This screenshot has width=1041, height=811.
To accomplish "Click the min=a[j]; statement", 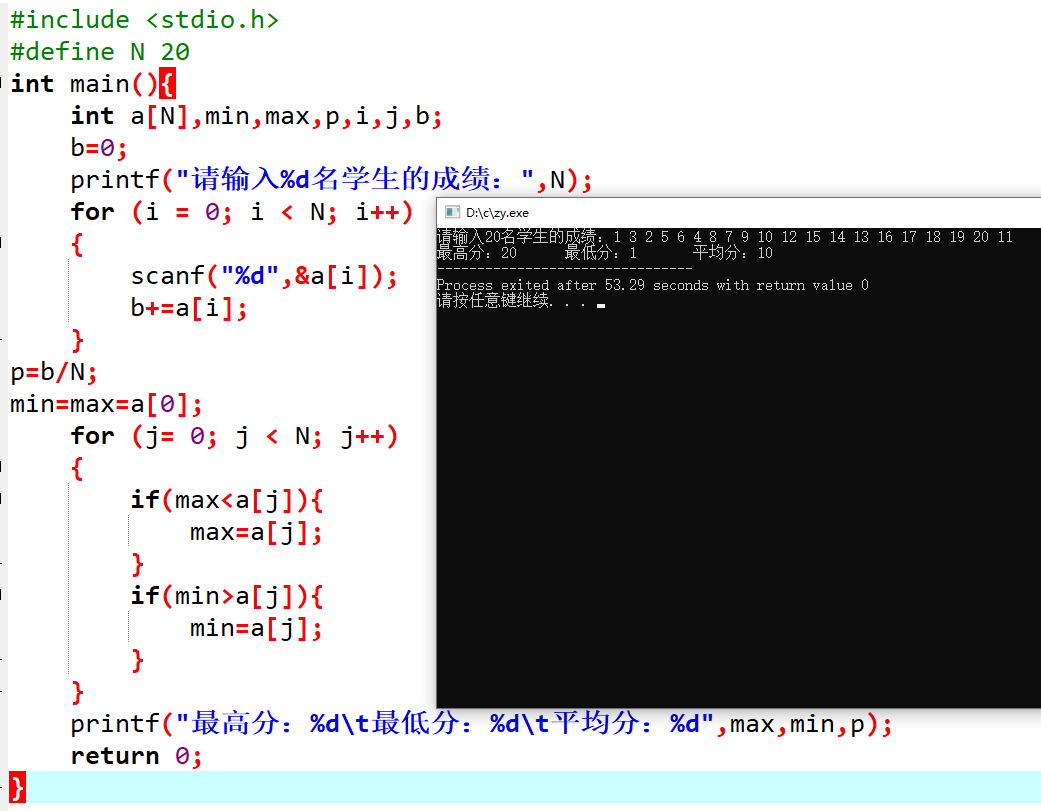I will 256,628.
